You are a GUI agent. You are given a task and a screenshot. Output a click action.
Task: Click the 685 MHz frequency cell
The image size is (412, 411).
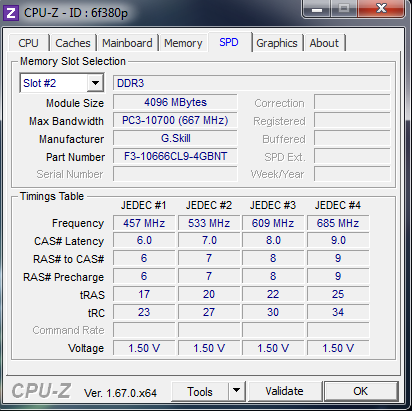338,223
